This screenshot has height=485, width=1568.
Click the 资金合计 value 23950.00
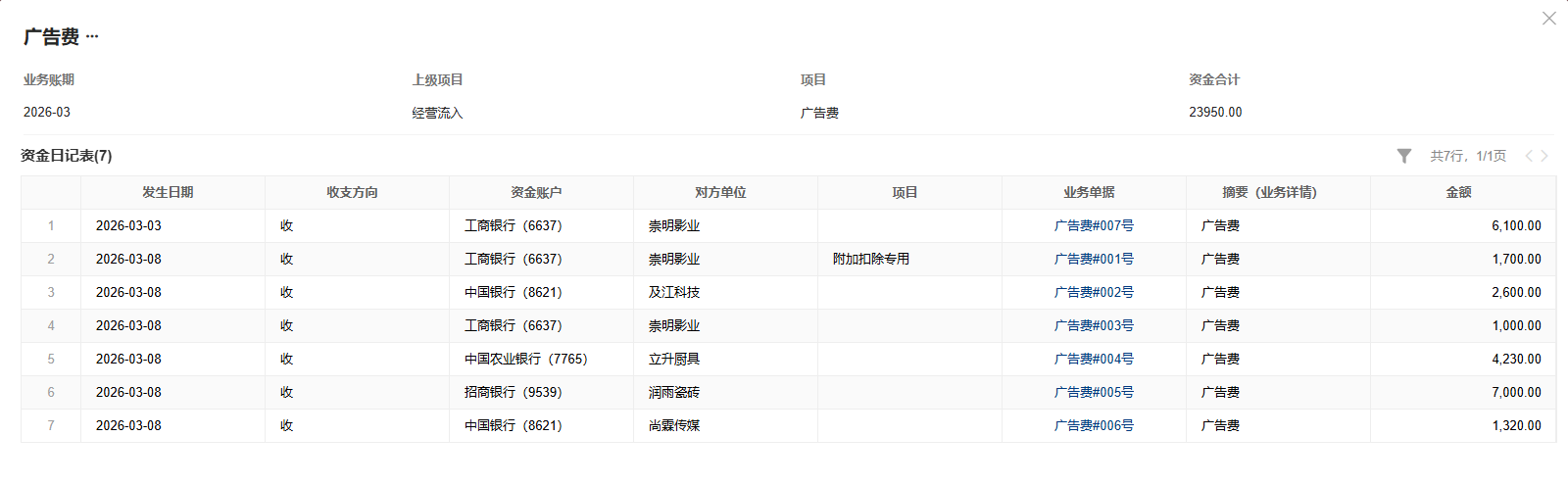pos(1215,112)
